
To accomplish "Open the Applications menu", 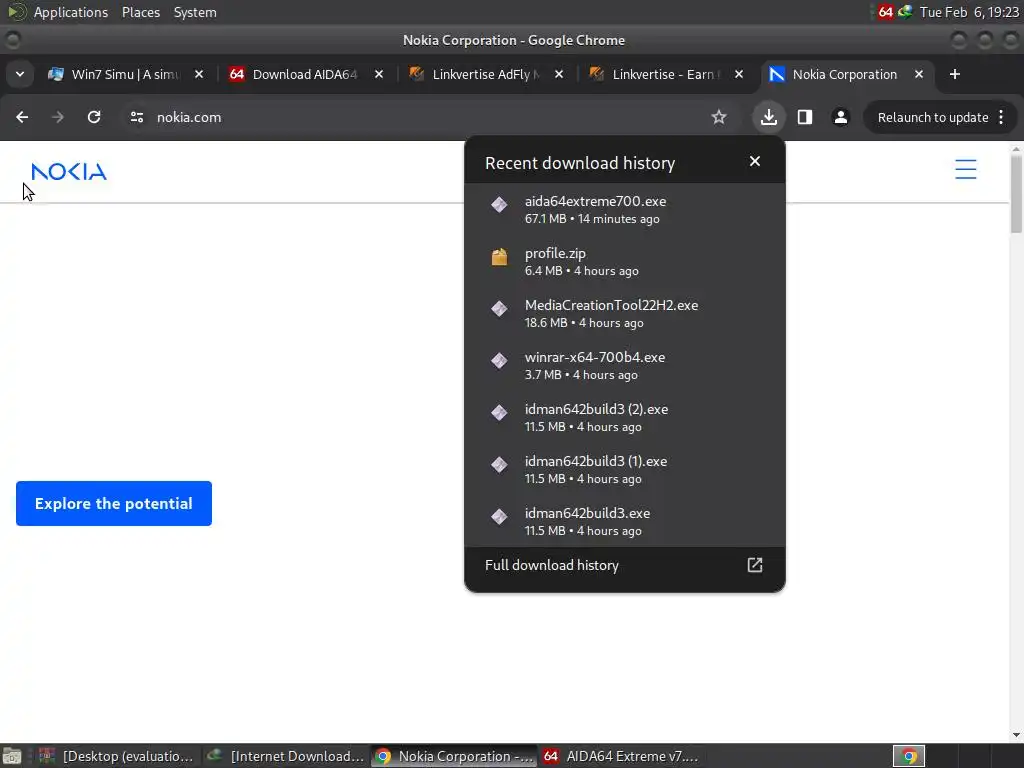I will (71, 12).
